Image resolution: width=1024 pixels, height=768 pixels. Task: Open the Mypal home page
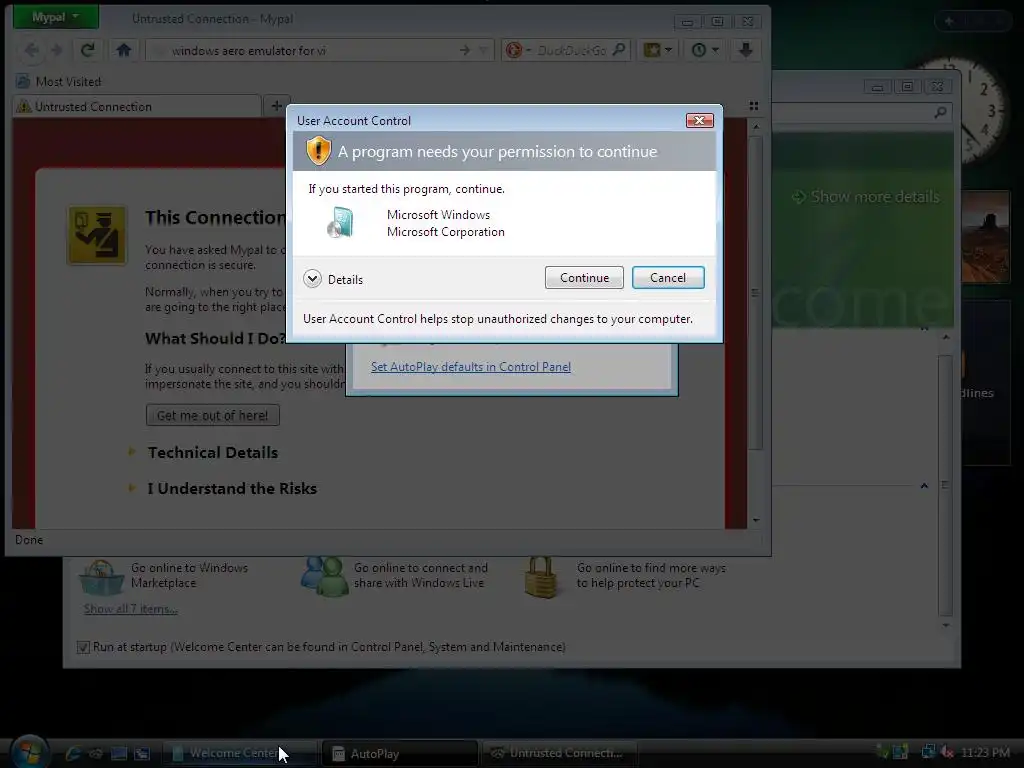[x=124, y=50]
